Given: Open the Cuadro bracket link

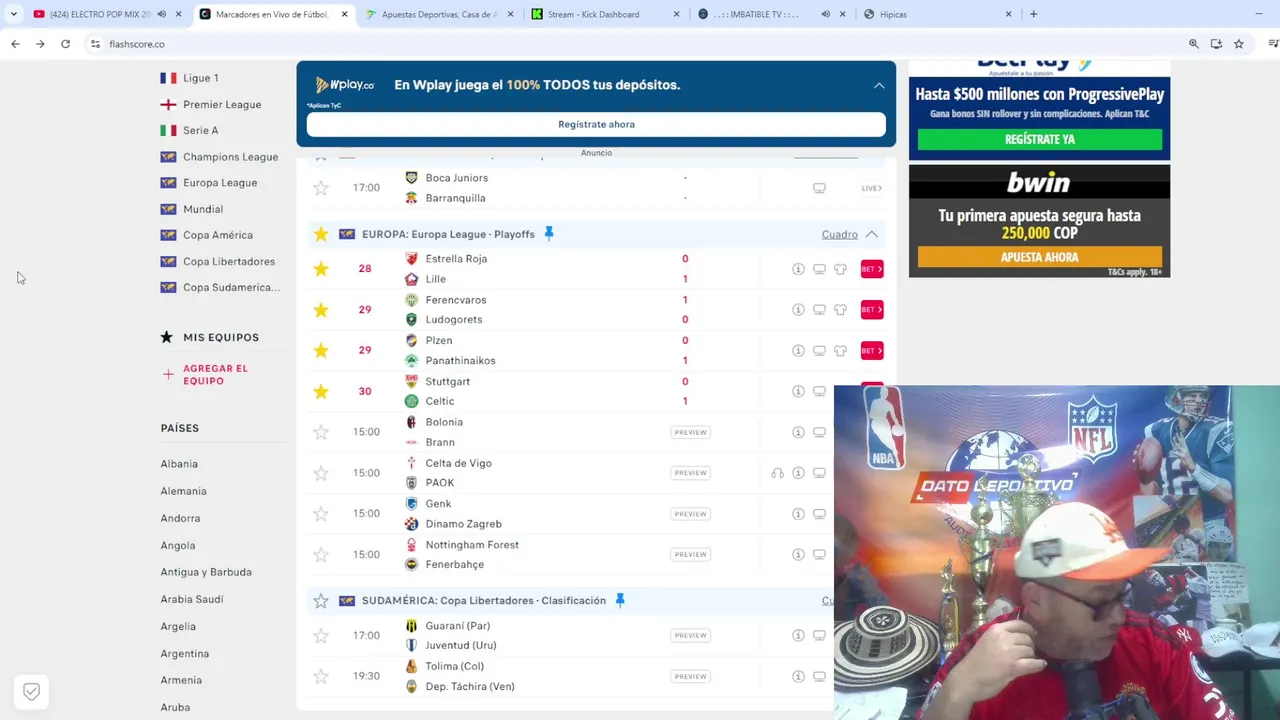Looking at the screenshot, I should pos(839,234).
